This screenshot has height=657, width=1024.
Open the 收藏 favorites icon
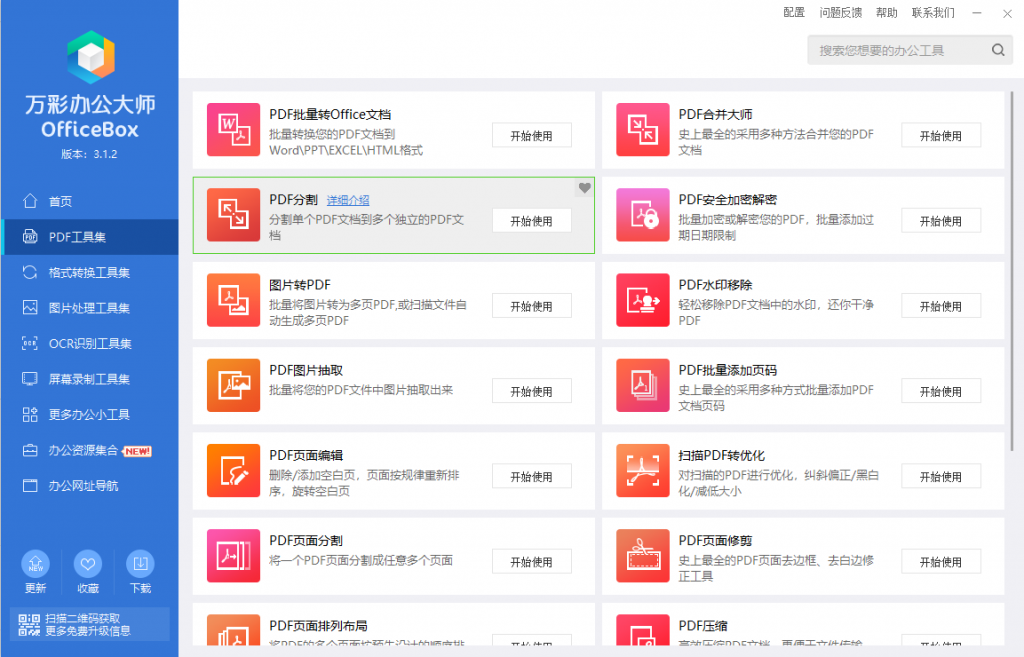87,563
